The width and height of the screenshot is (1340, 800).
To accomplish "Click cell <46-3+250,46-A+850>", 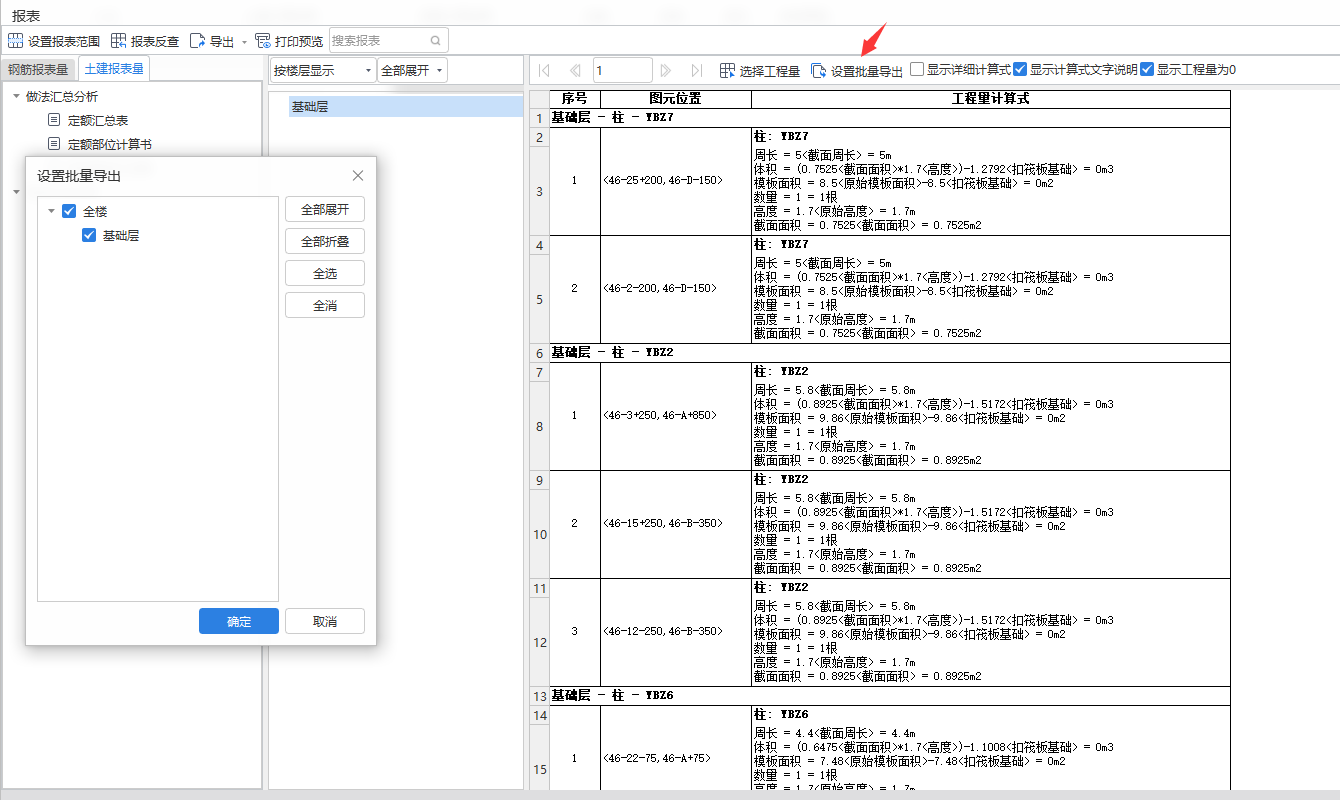I will [x=676, y=416].
